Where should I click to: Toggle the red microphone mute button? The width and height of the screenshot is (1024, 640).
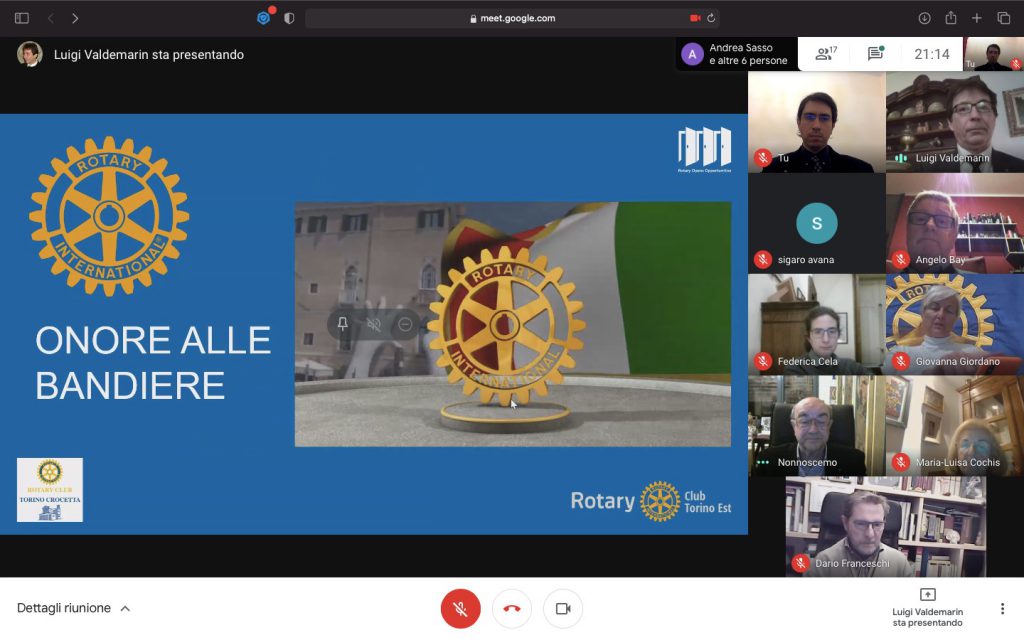click(460, 609)
